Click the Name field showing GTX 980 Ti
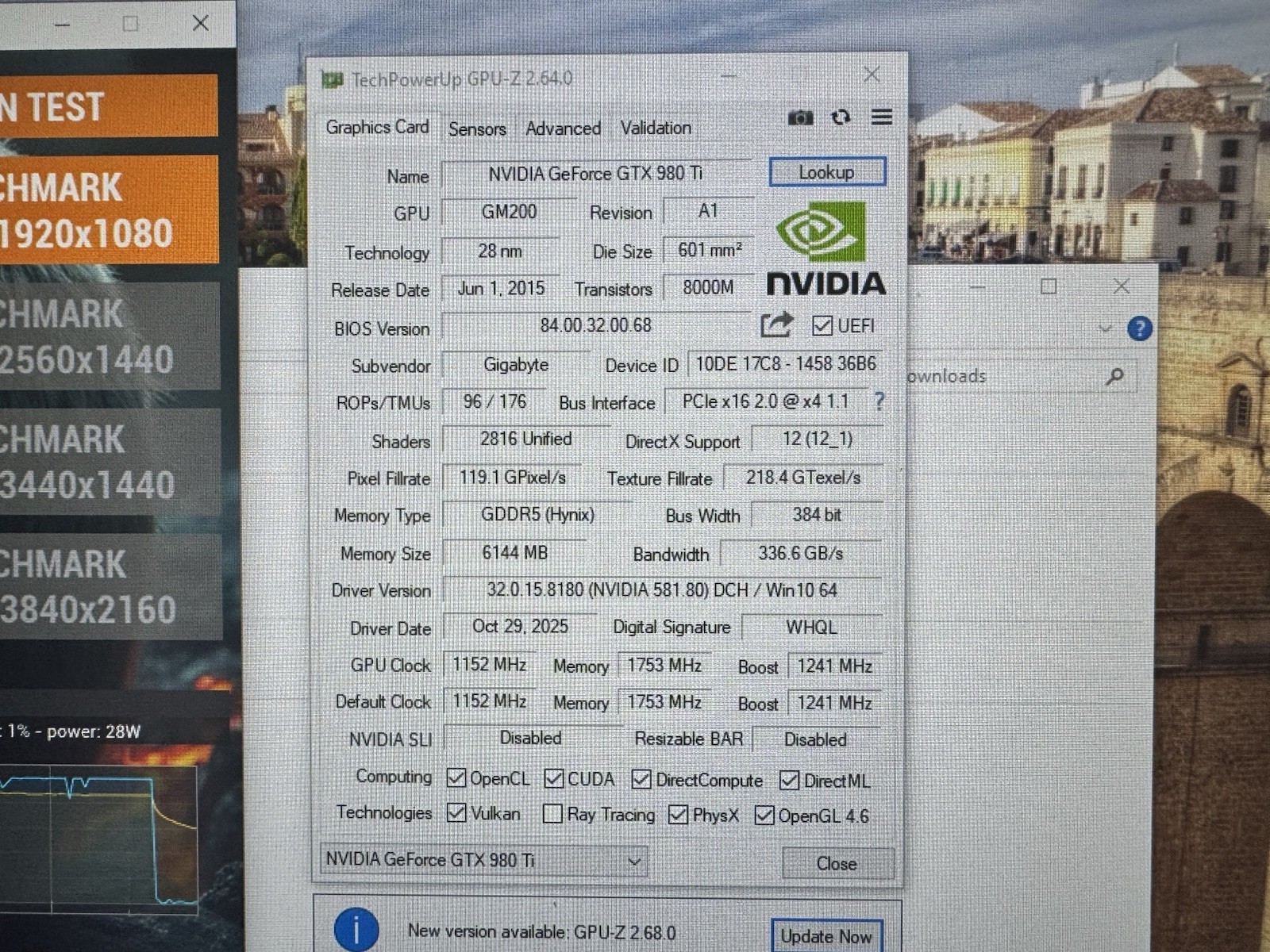The image size is (1270, 952). (x=596, y=174)
